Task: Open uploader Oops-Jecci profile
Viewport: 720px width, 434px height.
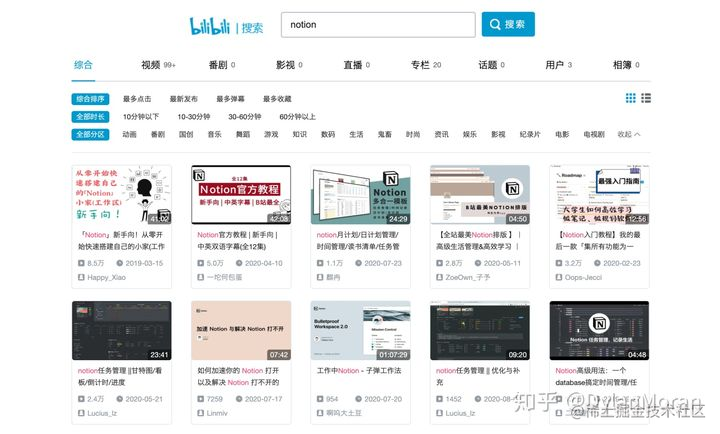Action: point(583,277)
